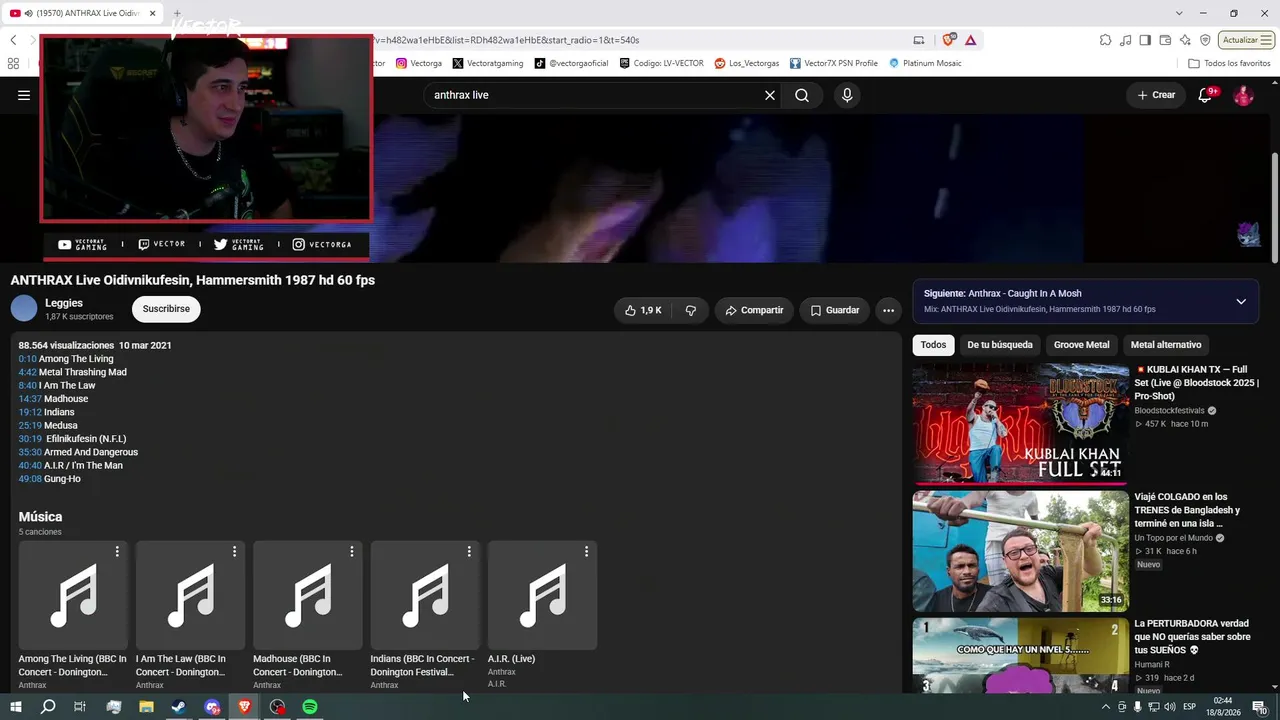This screenshot has width=1280, height=720.
Task: Jump to timestamp 4:42 Metal Thrashing Mad
Action: pos(27,372)
